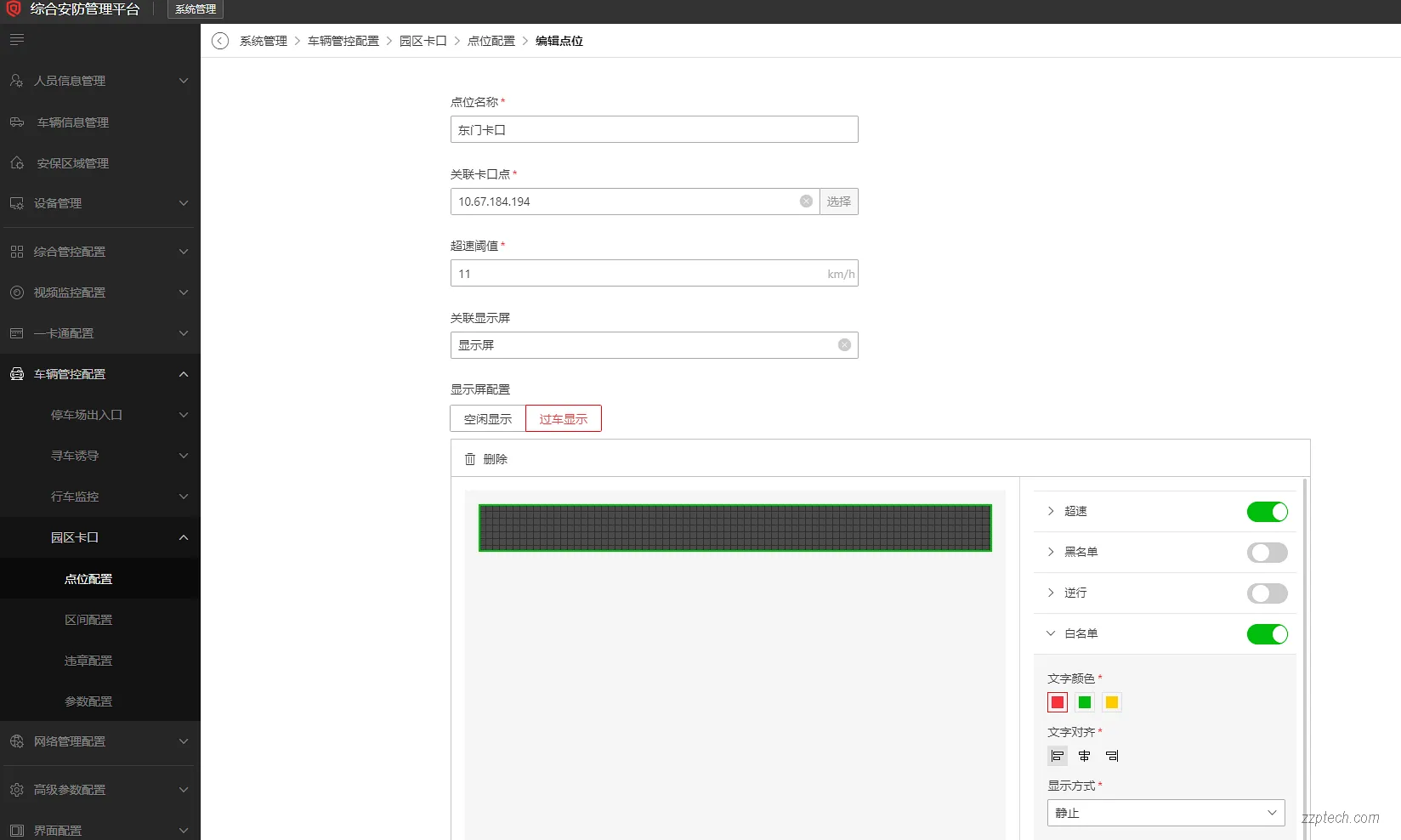Click the 超速阈值 input field

[654, 273]
